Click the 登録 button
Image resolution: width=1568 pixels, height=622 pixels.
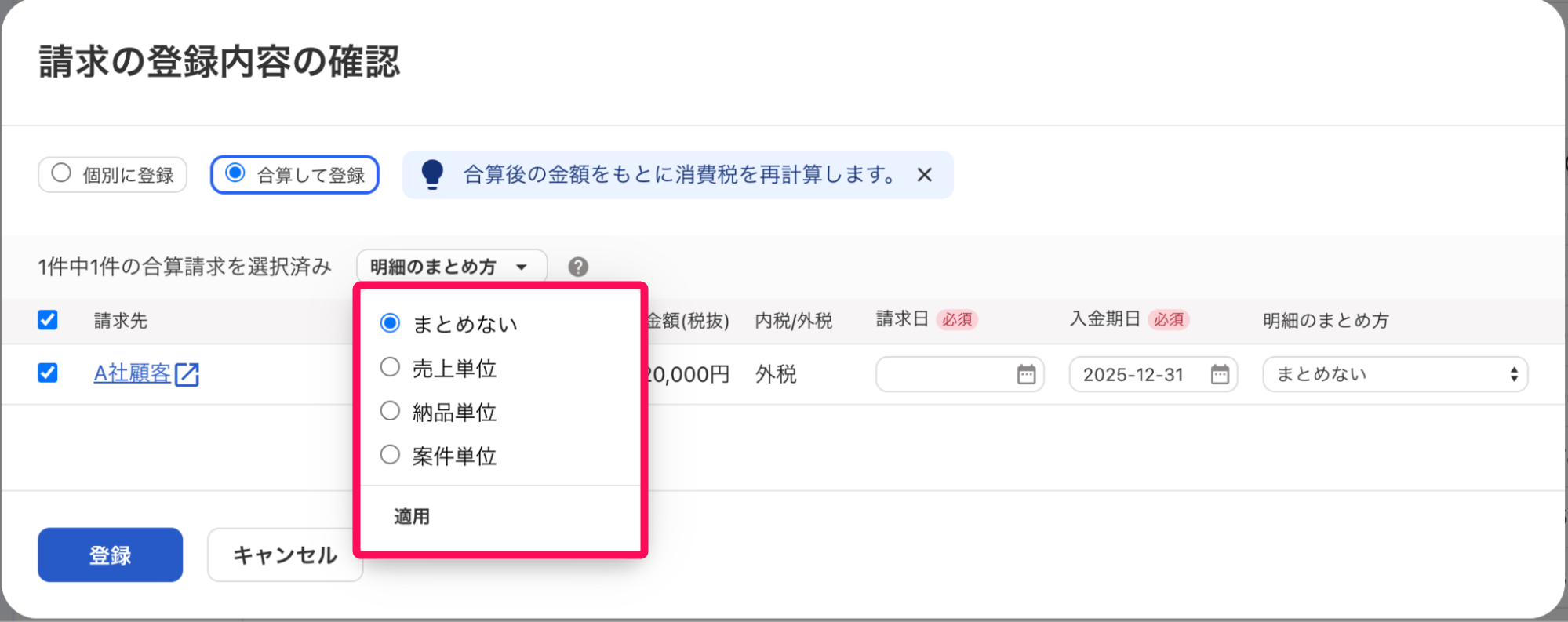(x=110, y=555)
